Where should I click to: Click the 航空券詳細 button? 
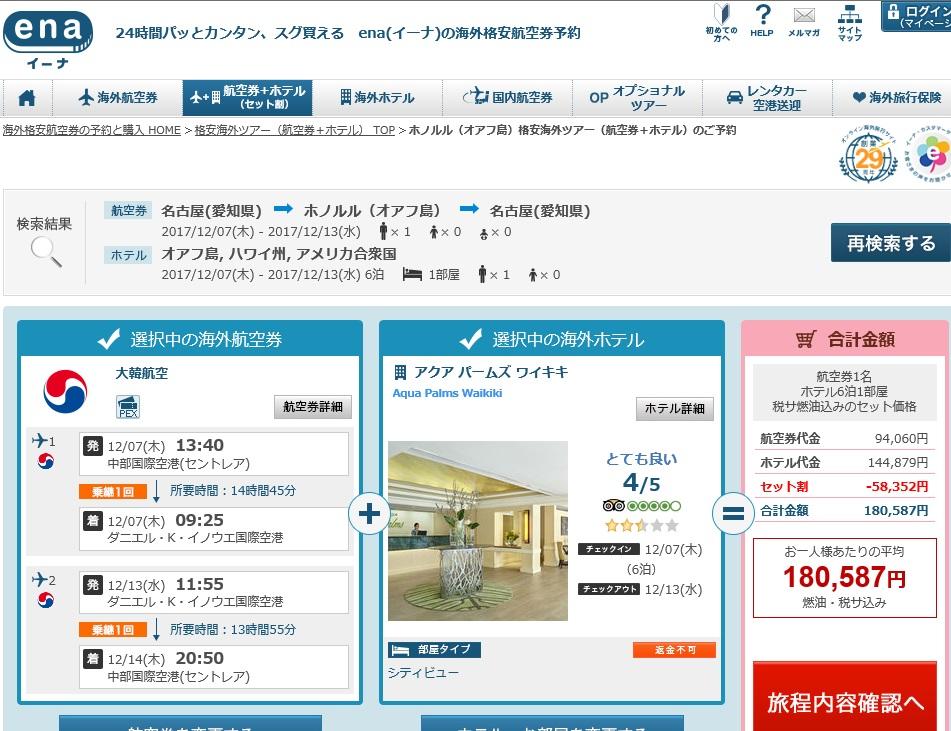313,407
